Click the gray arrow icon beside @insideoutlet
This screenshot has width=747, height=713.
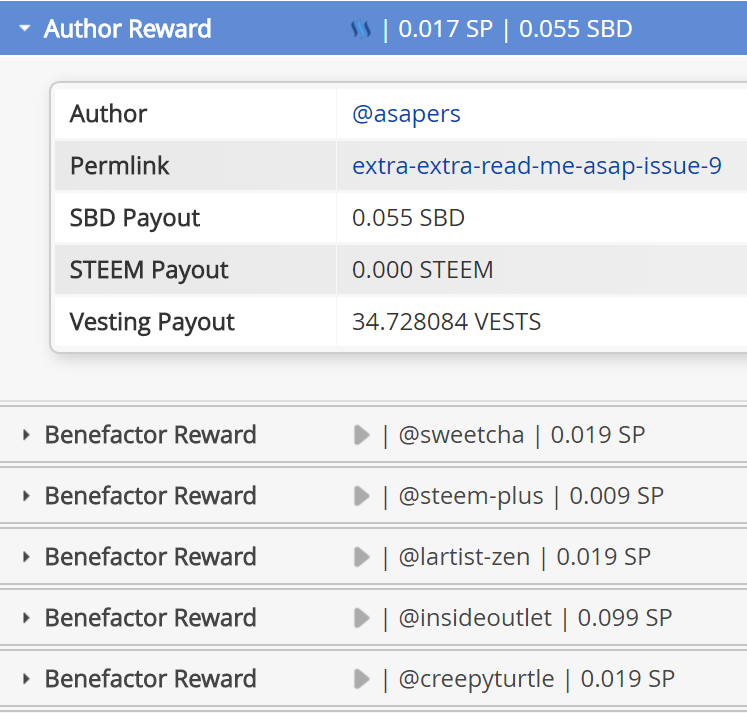point(362,618)
